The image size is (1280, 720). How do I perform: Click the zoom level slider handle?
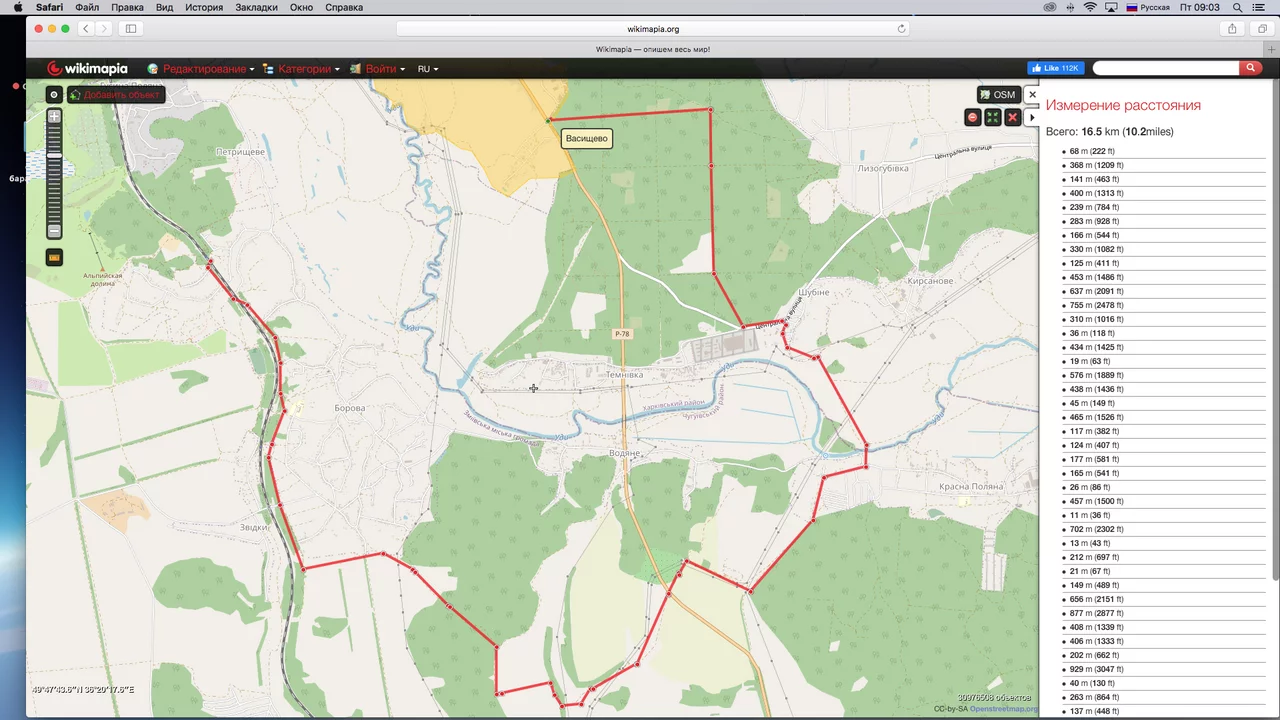point(54,155)
